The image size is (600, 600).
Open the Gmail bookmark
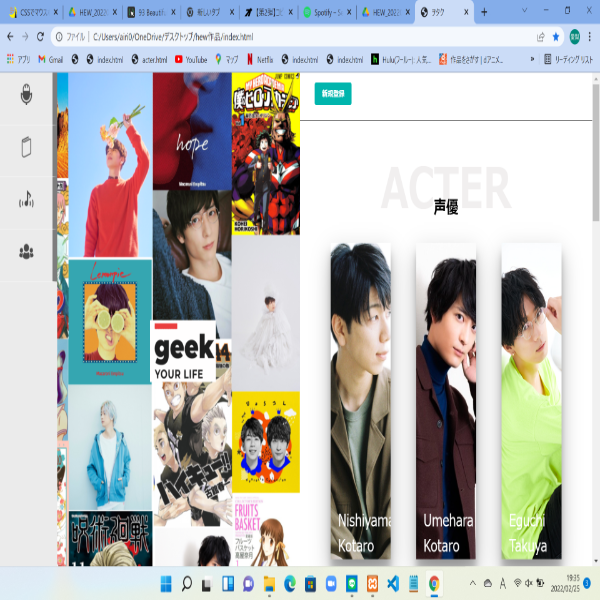[48, 59]
